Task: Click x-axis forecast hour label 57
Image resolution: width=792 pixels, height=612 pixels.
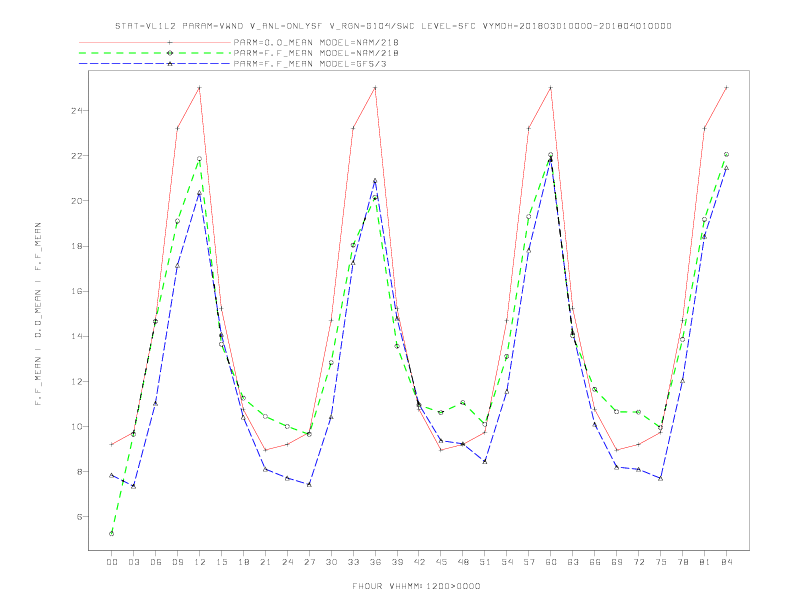Action: pos(529,562)
